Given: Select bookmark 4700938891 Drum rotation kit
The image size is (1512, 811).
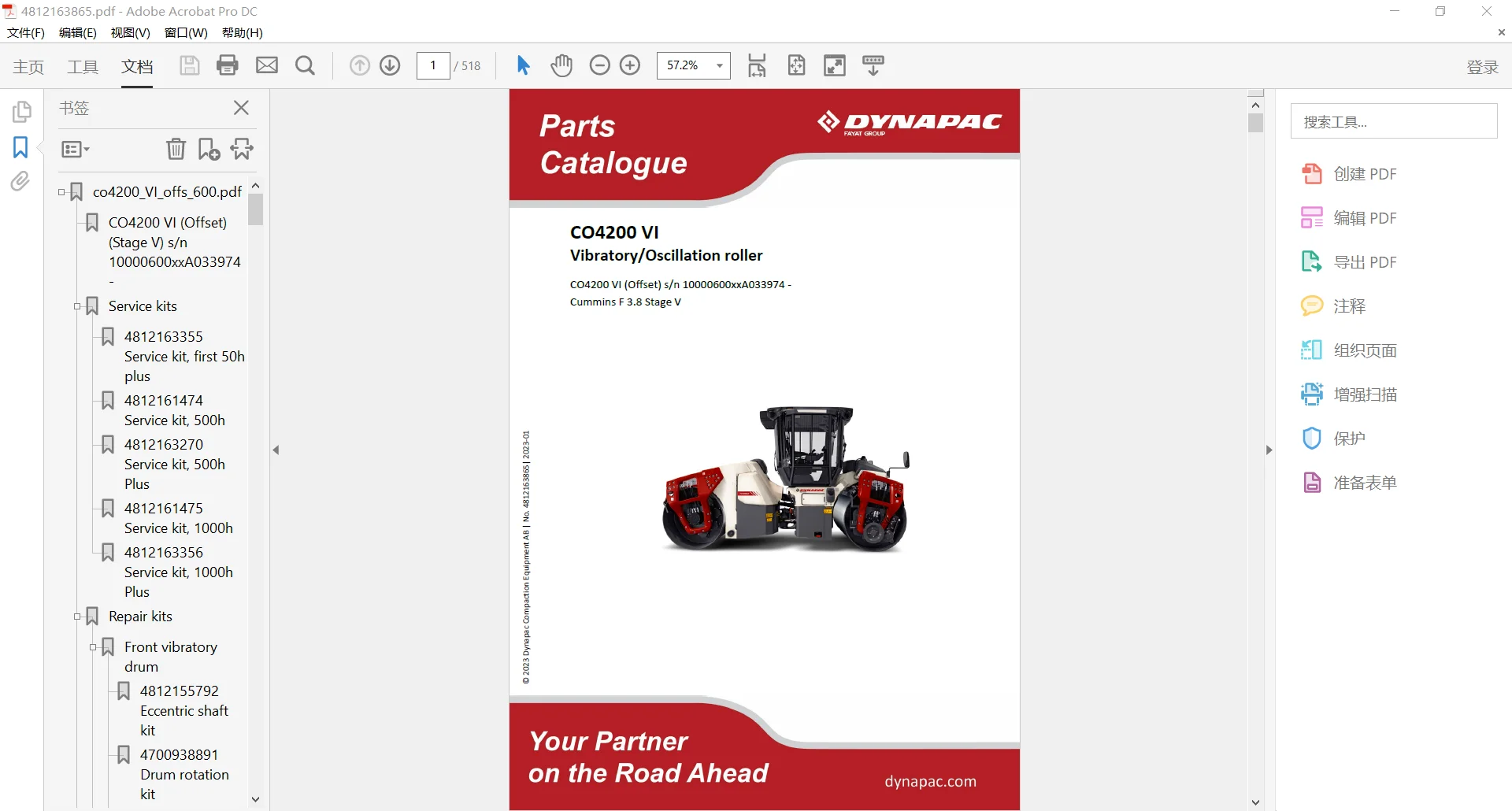Looking at the screenshot, I should pyautogui.click(x=184, y=775).
